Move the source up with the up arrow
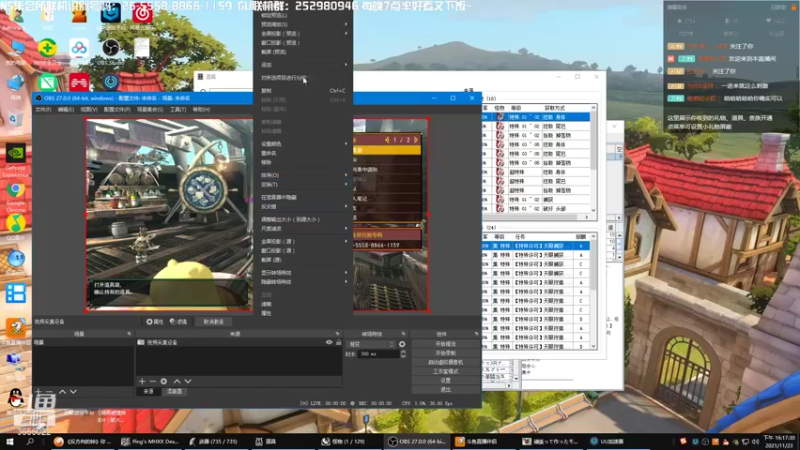Screen dimensions: 800x450 click(177, 381)
